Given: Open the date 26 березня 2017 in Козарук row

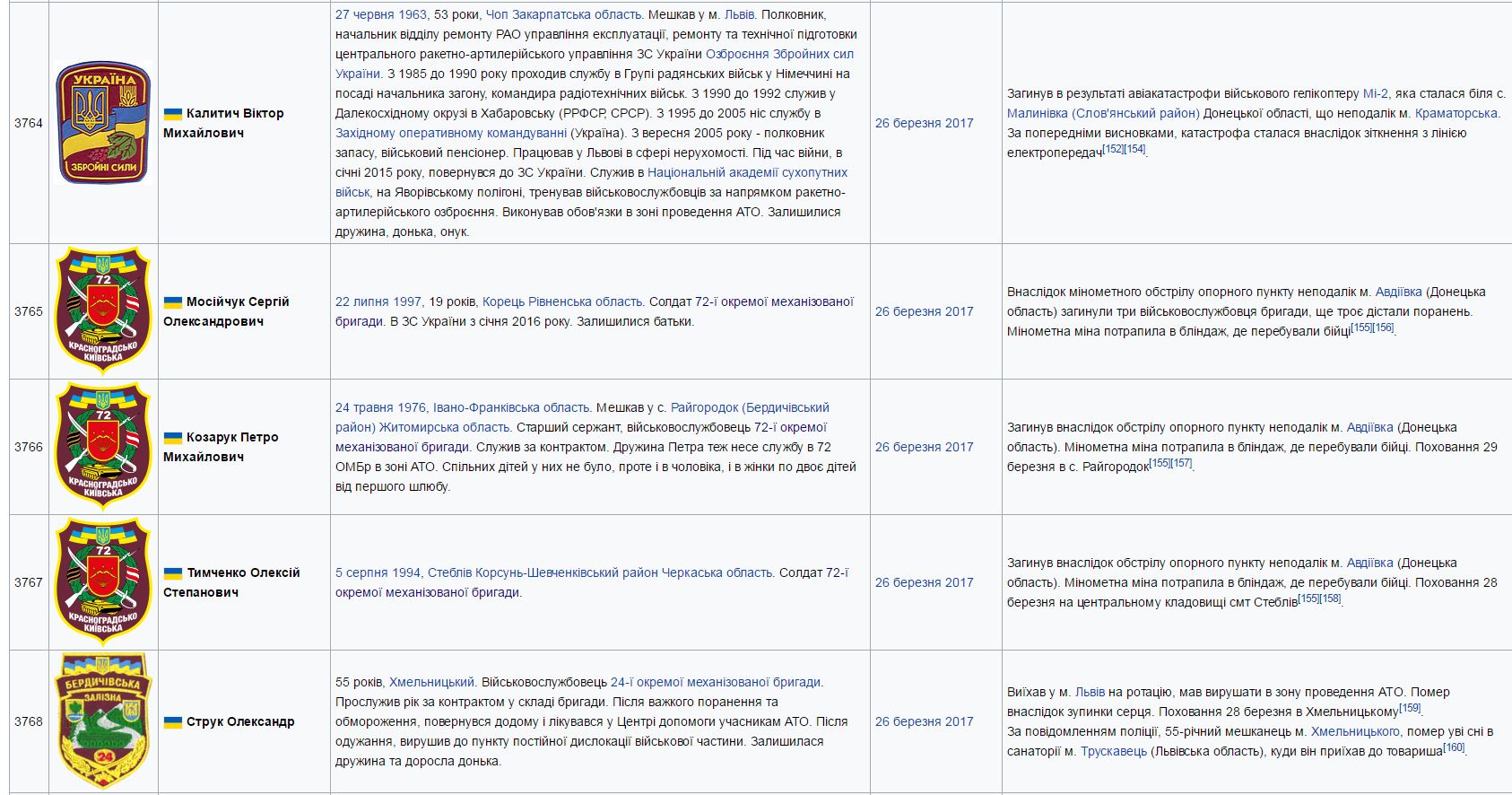Looking at the screenshot, I should coord(925,447).
